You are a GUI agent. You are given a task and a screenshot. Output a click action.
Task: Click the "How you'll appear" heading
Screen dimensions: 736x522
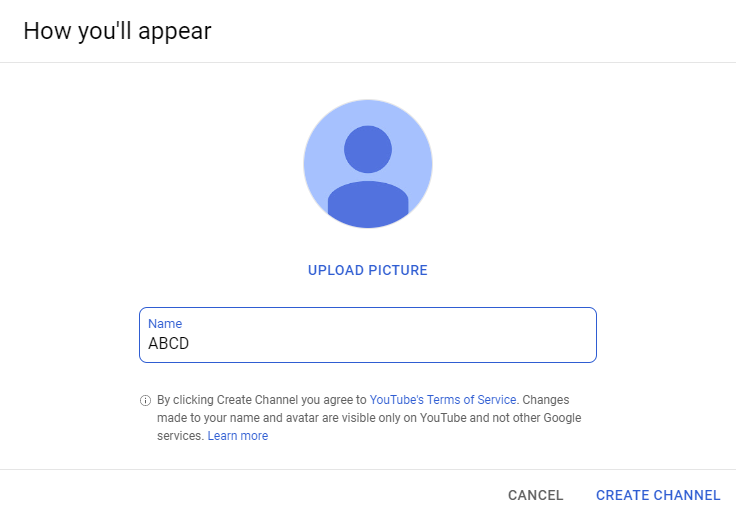pos(117,31)
